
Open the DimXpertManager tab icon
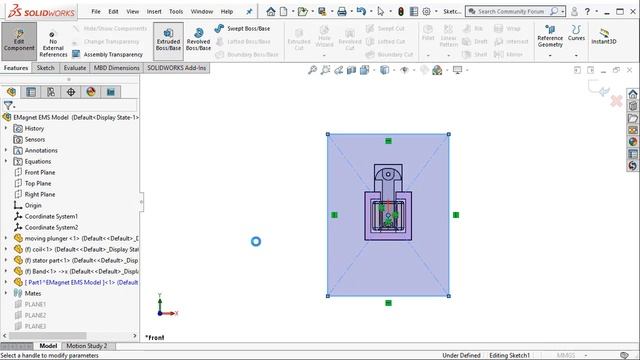pyautogui.click(x=71, y=92)
